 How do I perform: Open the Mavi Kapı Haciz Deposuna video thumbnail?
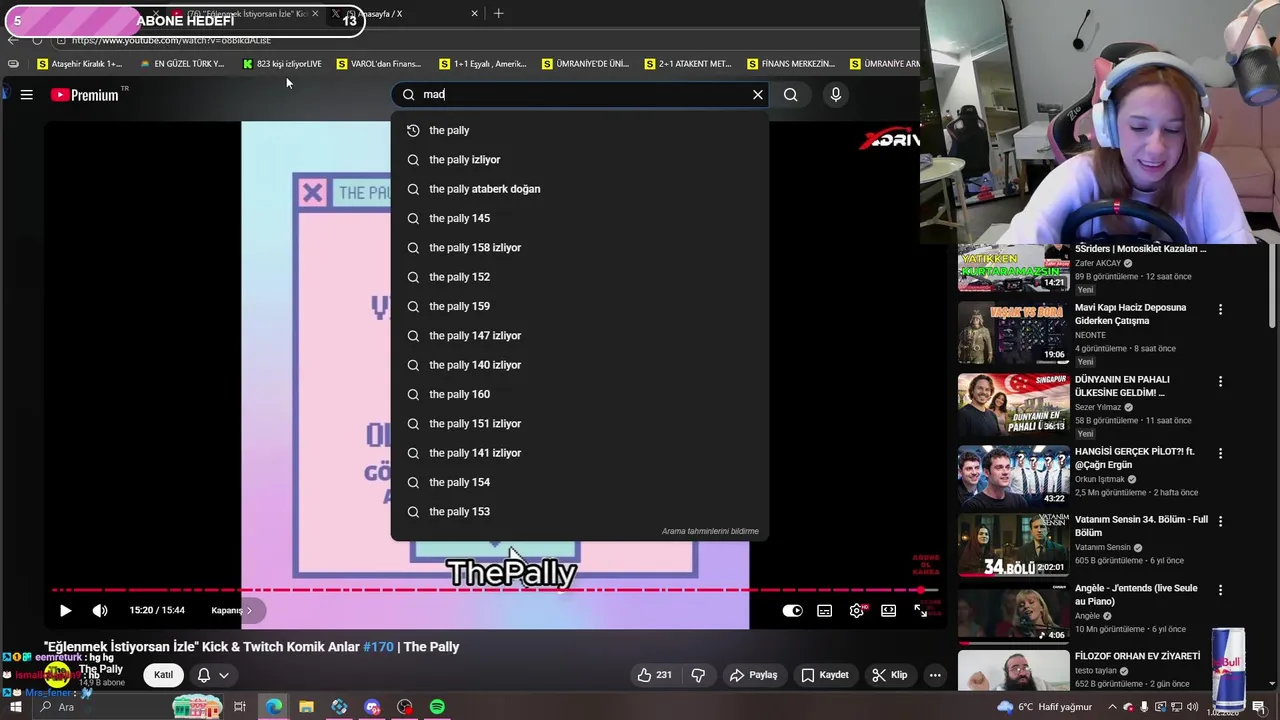click(x=1013, y=333)
